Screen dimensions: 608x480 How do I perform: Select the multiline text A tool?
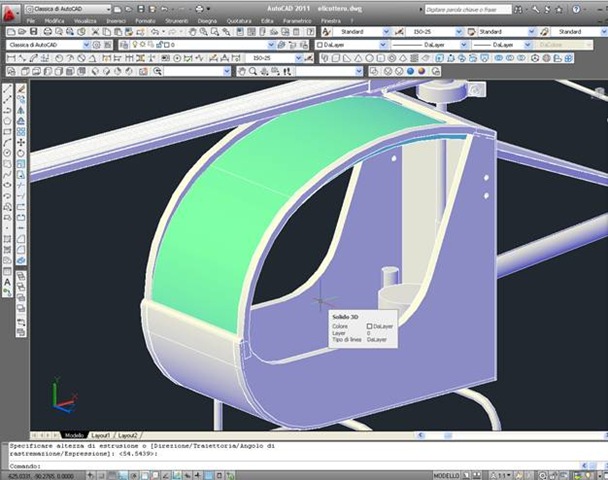click(x=8, y=283)
